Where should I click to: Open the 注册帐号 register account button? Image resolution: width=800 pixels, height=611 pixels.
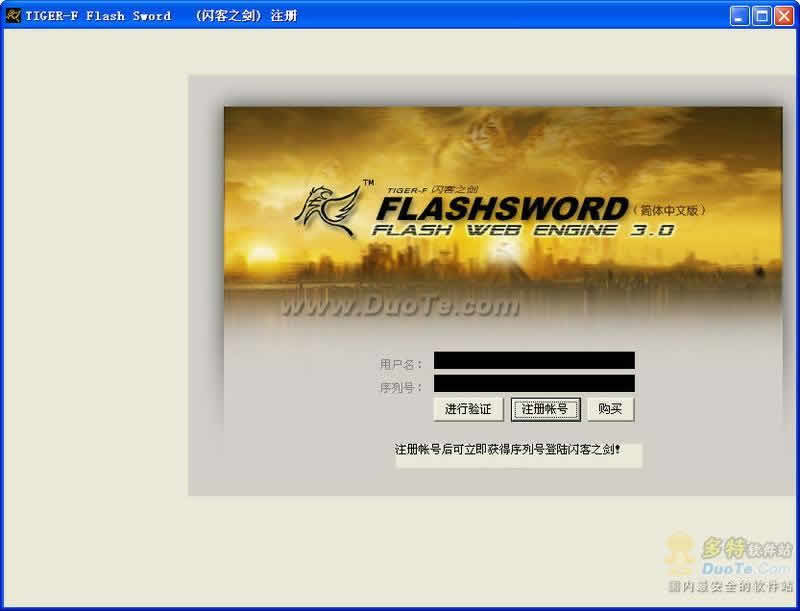[545, 409]
